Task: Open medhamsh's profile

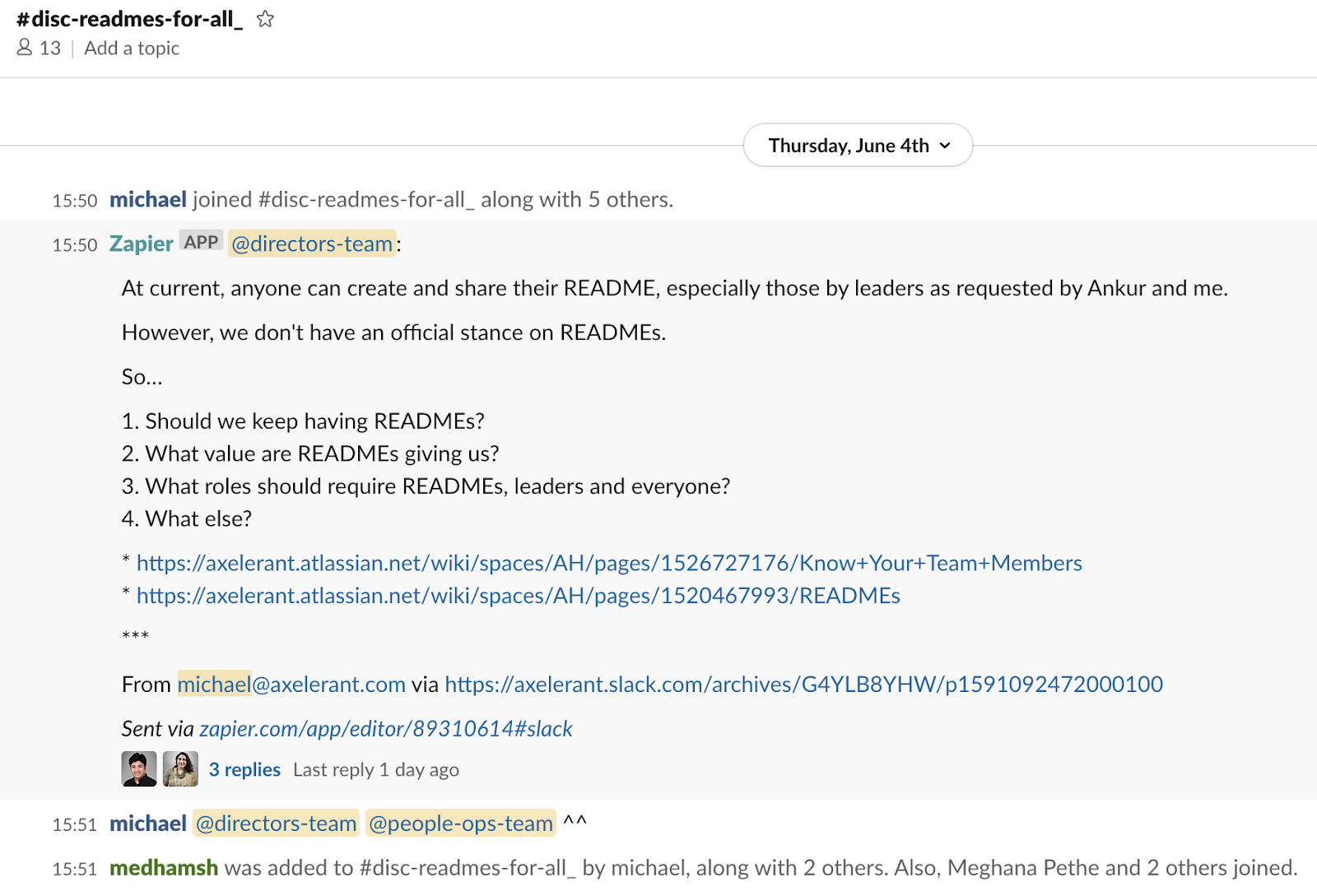Action: (164, 867)
